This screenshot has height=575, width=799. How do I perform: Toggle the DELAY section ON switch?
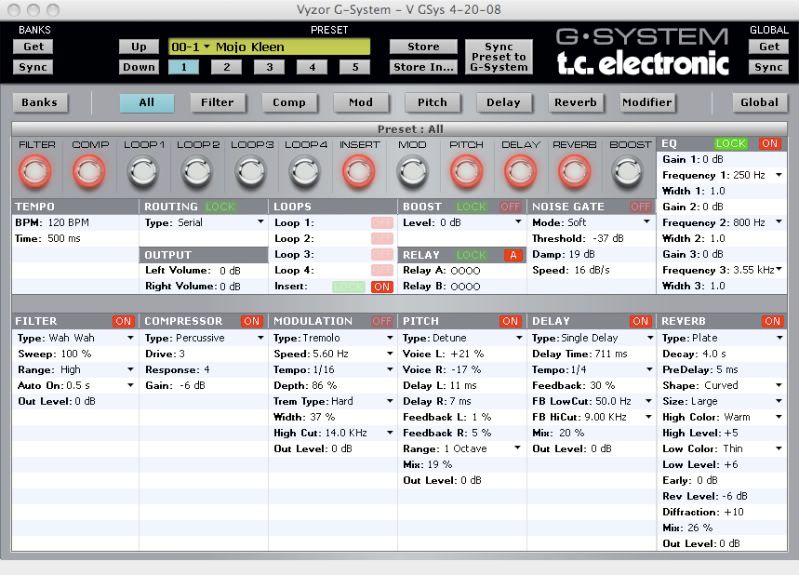pyautogui.click(x=641, y=321)
